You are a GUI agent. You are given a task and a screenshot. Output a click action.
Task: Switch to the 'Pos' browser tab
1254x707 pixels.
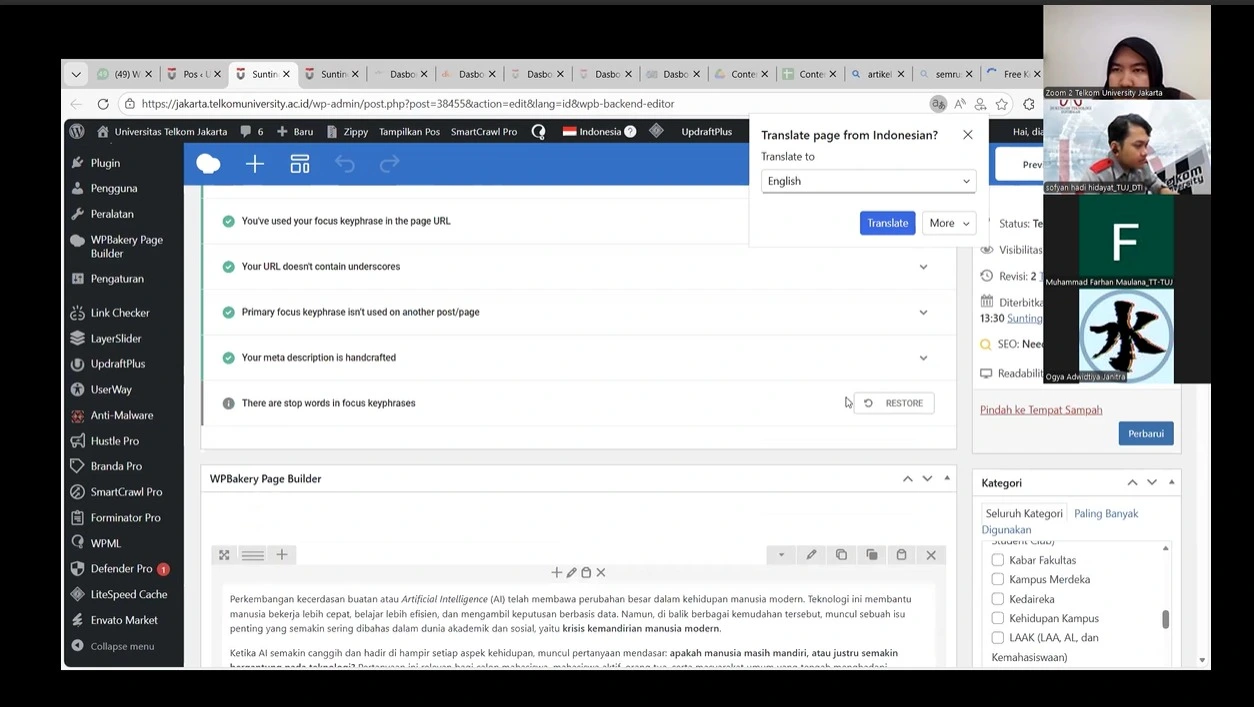point(196,74)
